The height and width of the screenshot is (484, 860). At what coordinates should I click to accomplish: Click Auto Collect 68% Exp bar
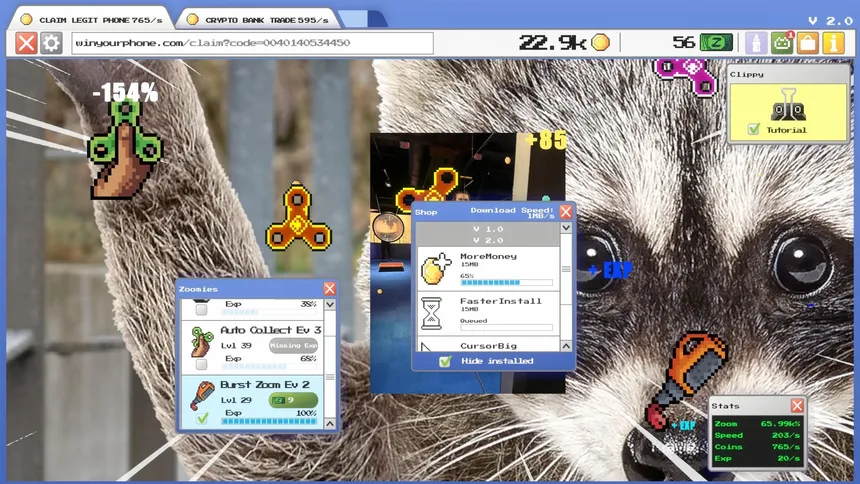[269, 367]
